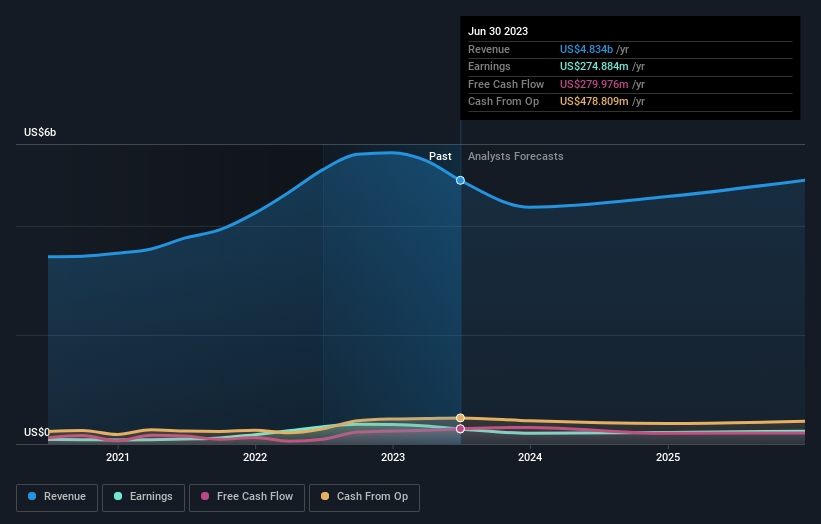Click the 2024 x-axis label

(530, 457)
